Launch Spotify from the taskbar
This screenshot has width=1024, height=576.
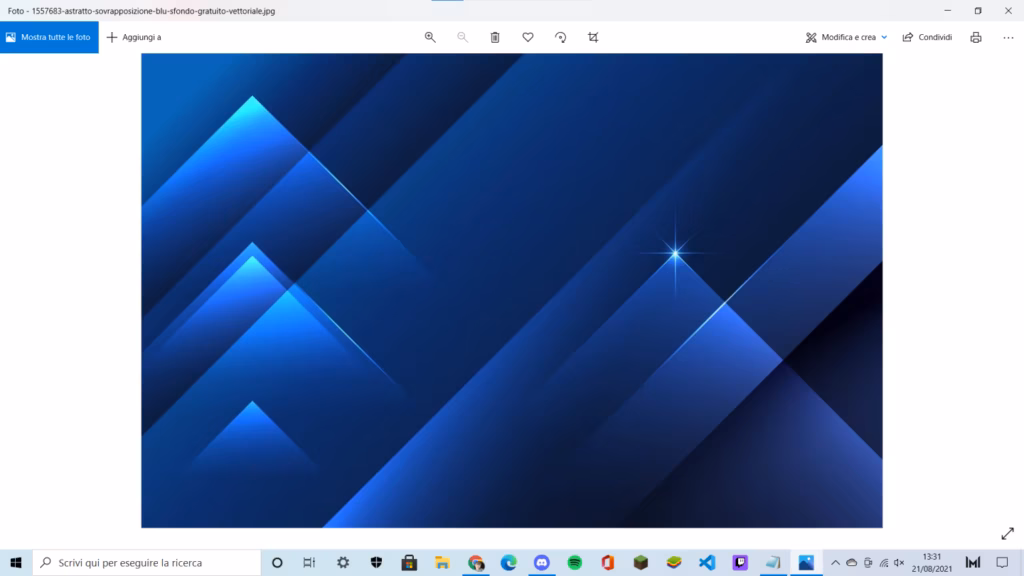[x=575, y=562]
